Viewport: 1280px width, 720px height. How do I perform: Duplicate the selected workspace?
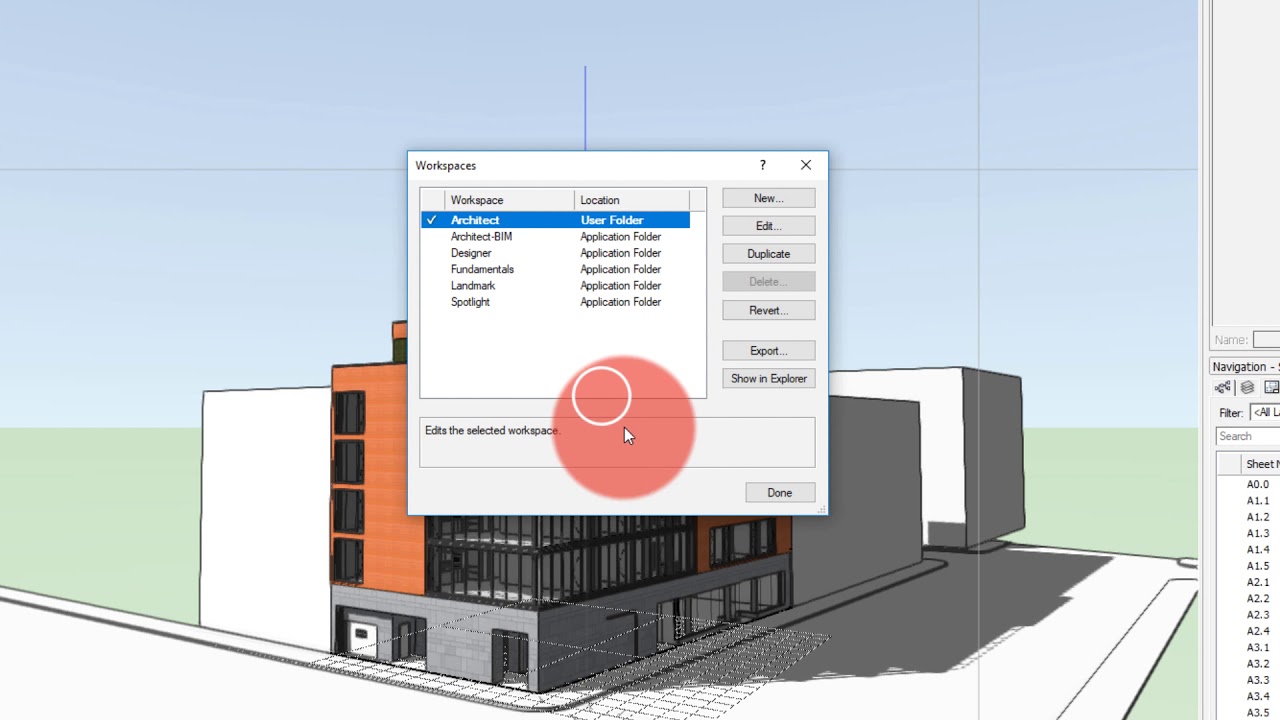point(768,254)
